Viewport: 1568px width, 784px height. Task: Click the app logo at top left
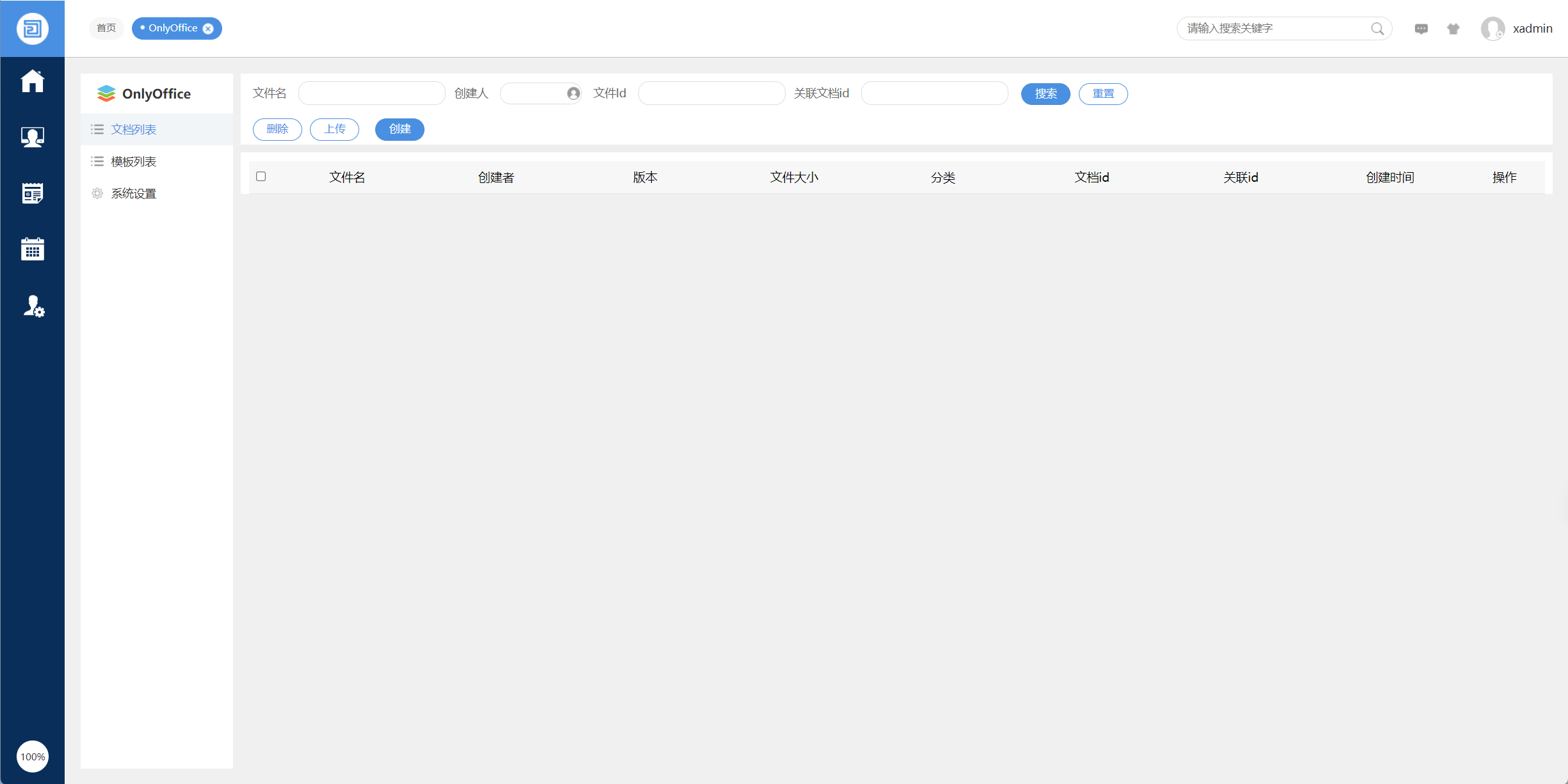point(32,29)
